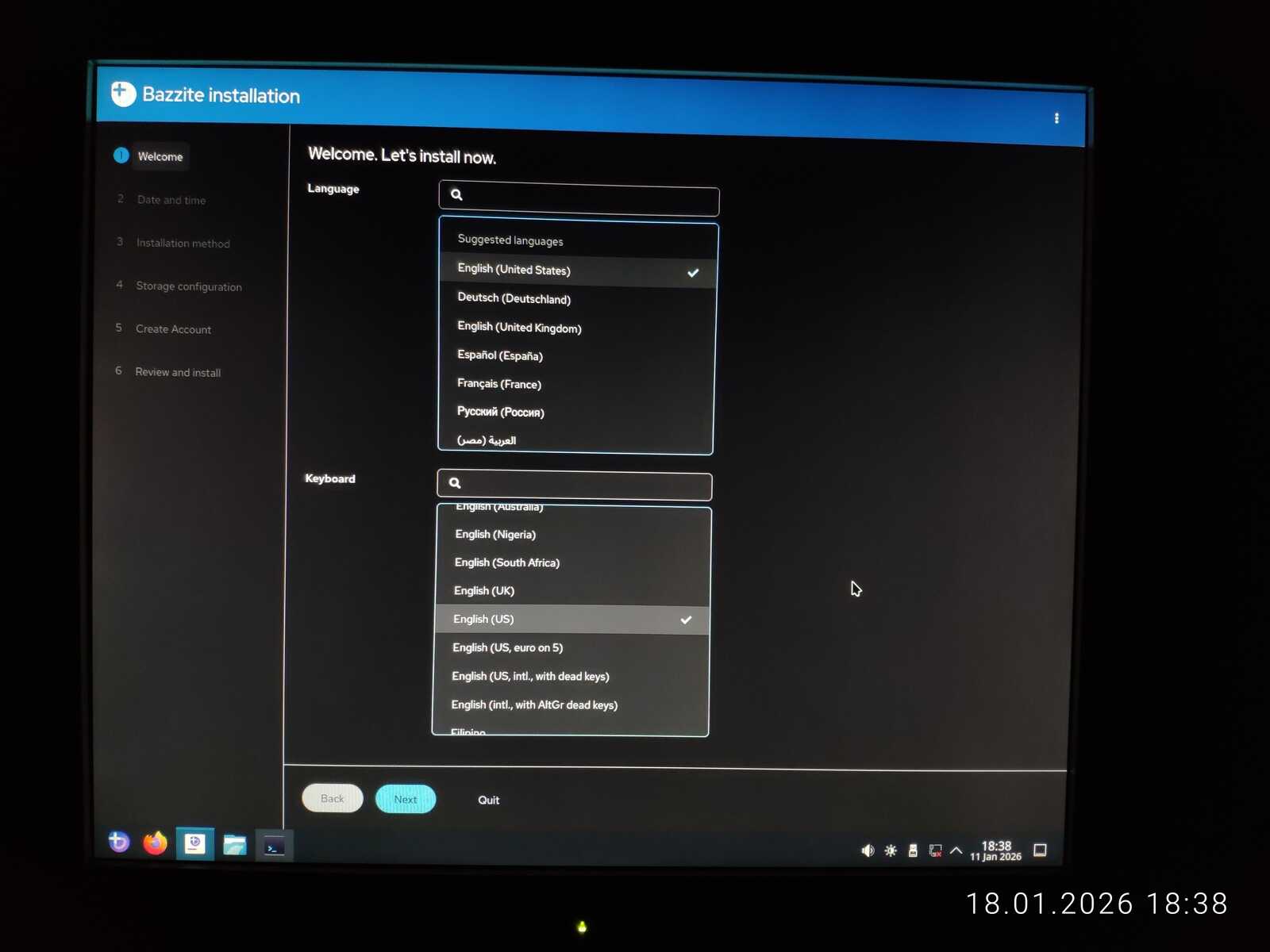Screen dimensions: 1270x952
Task: Select Français (France) language
Action: (576, 384)
